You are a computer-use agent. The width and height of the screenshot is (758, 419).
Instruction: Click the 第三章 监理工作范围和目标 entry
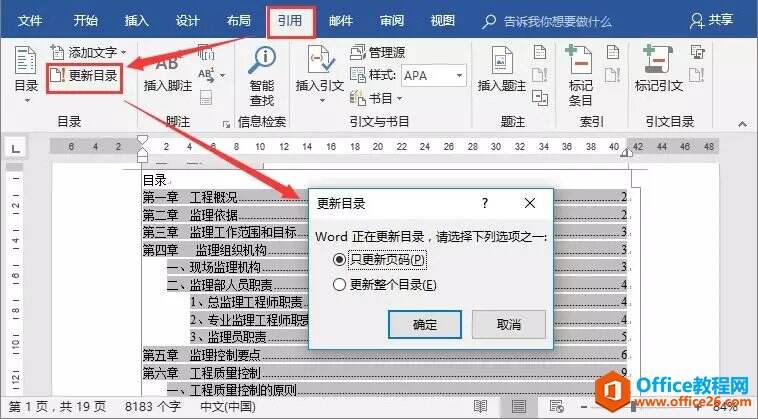point(384,232)
